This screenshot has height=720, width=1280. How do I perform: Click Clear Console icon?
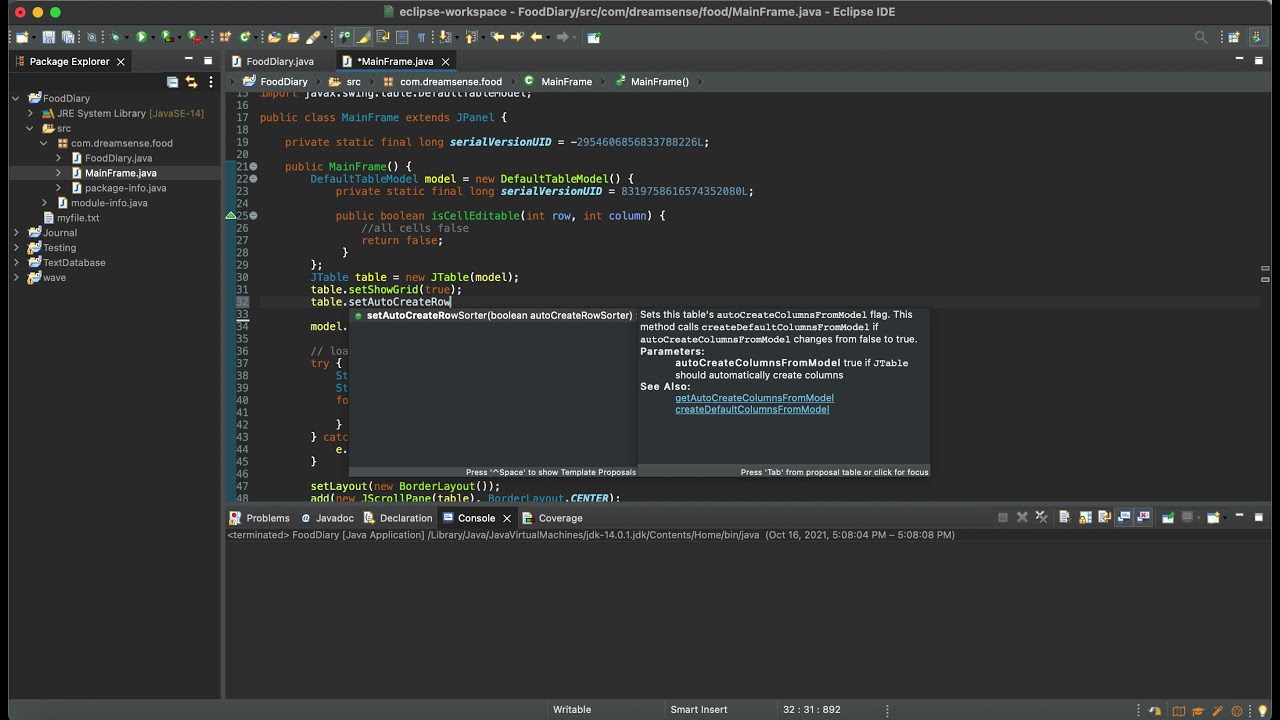(1064, 518)
